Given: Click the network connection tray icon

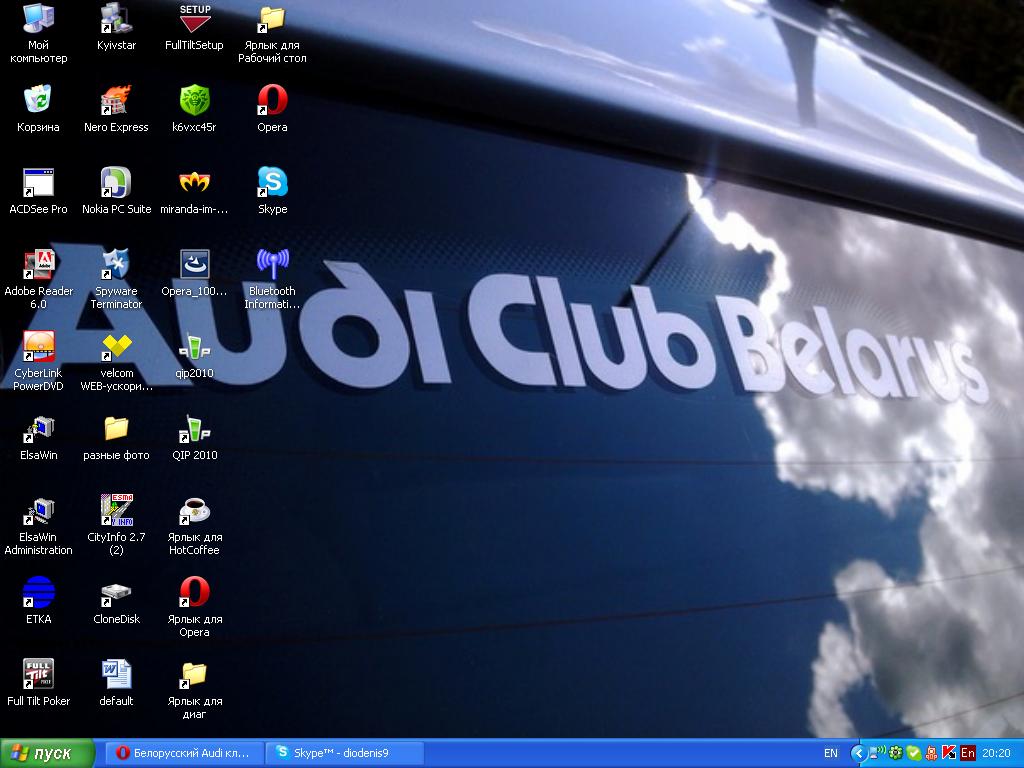Looking at the screenshot, I should [877, 753].
